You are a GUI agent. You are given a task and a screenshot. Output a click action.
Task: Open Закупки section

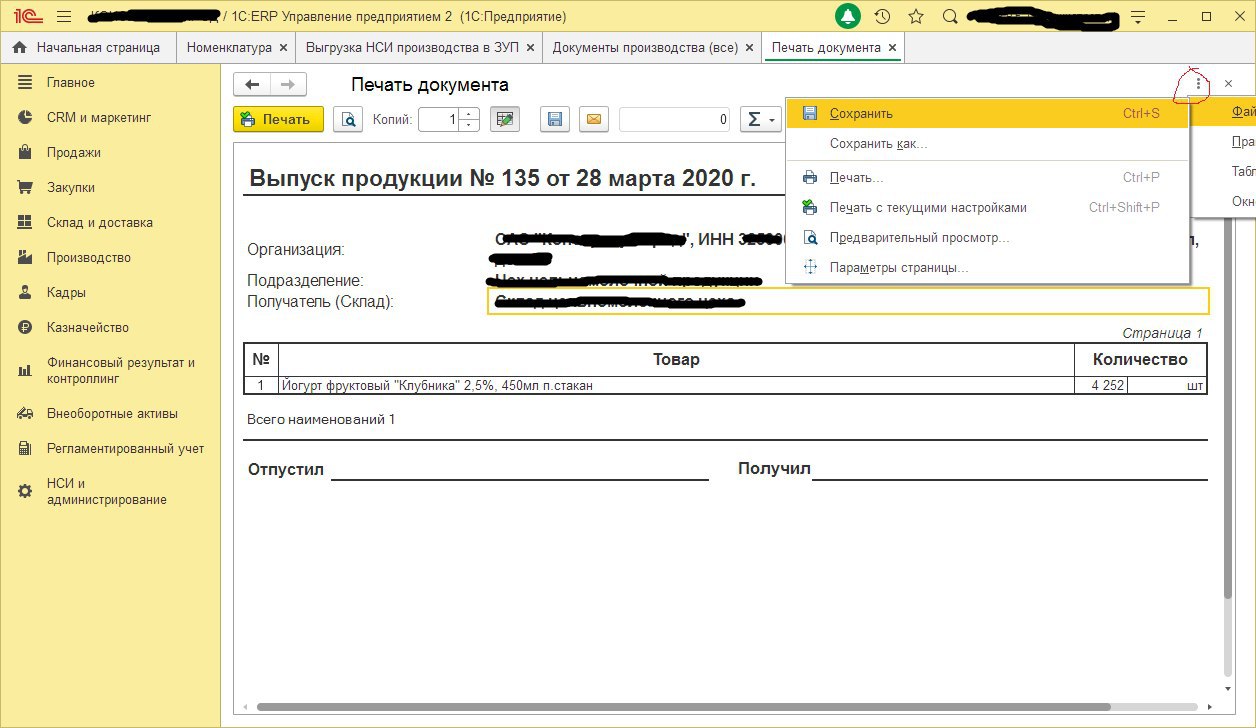coord(110,187)
